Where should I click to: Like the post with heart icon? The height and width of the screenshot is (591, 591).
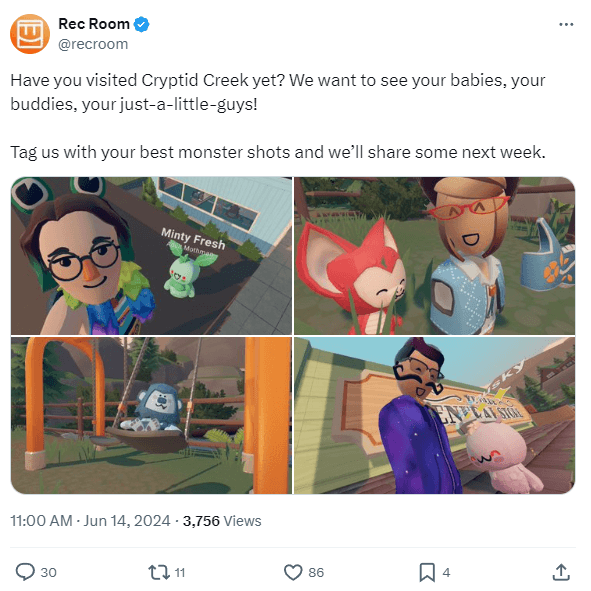point(293,572)
